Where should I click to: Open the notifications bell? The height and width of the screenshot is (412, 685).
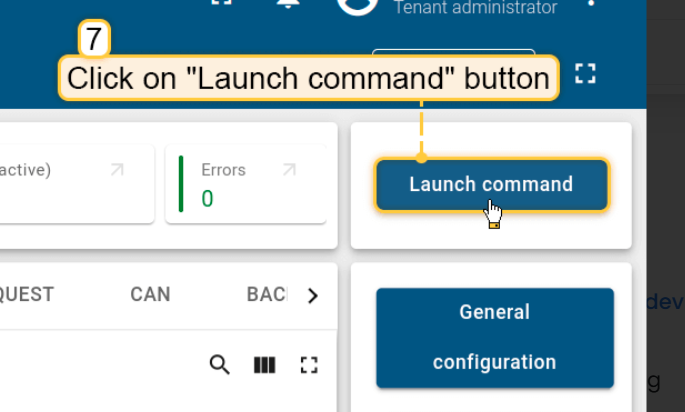[x=288, y=3]
